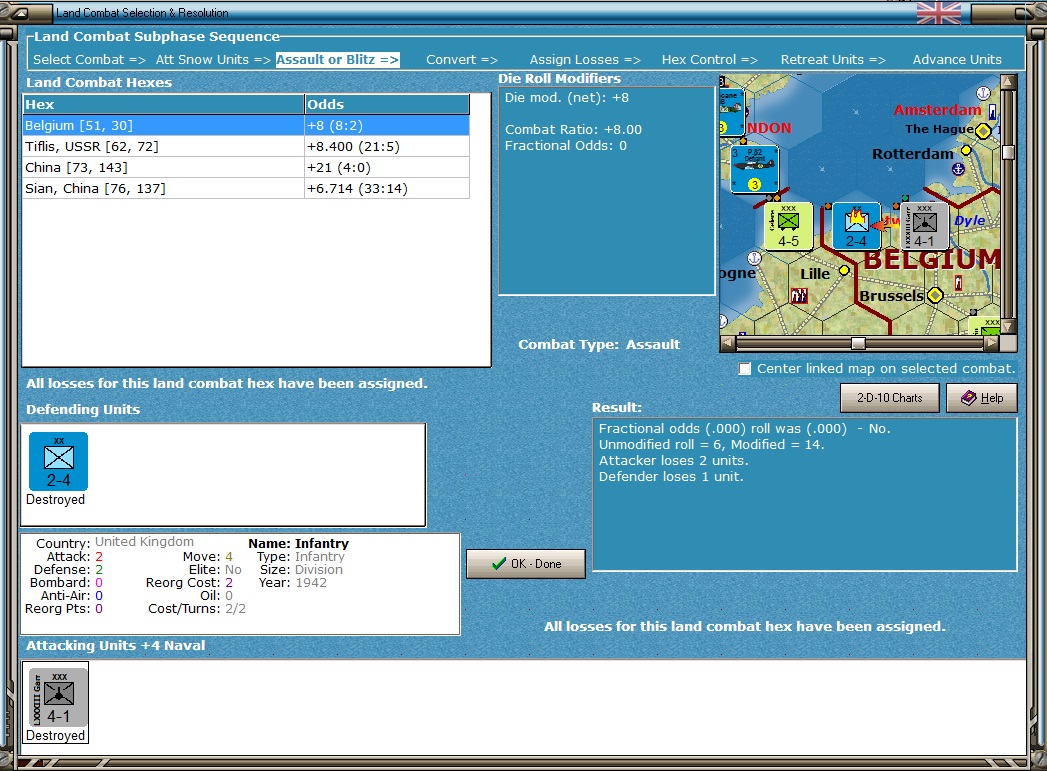Click the green checkmark on OK - Done
Image resolution: width=1047 pixels, height=771 pixels.
[x=499, y=564]
